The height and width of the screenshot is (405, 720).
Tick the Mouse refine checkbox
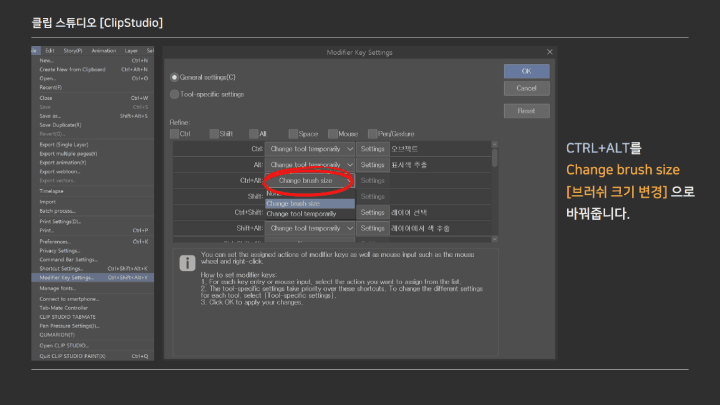pos(332,134)
